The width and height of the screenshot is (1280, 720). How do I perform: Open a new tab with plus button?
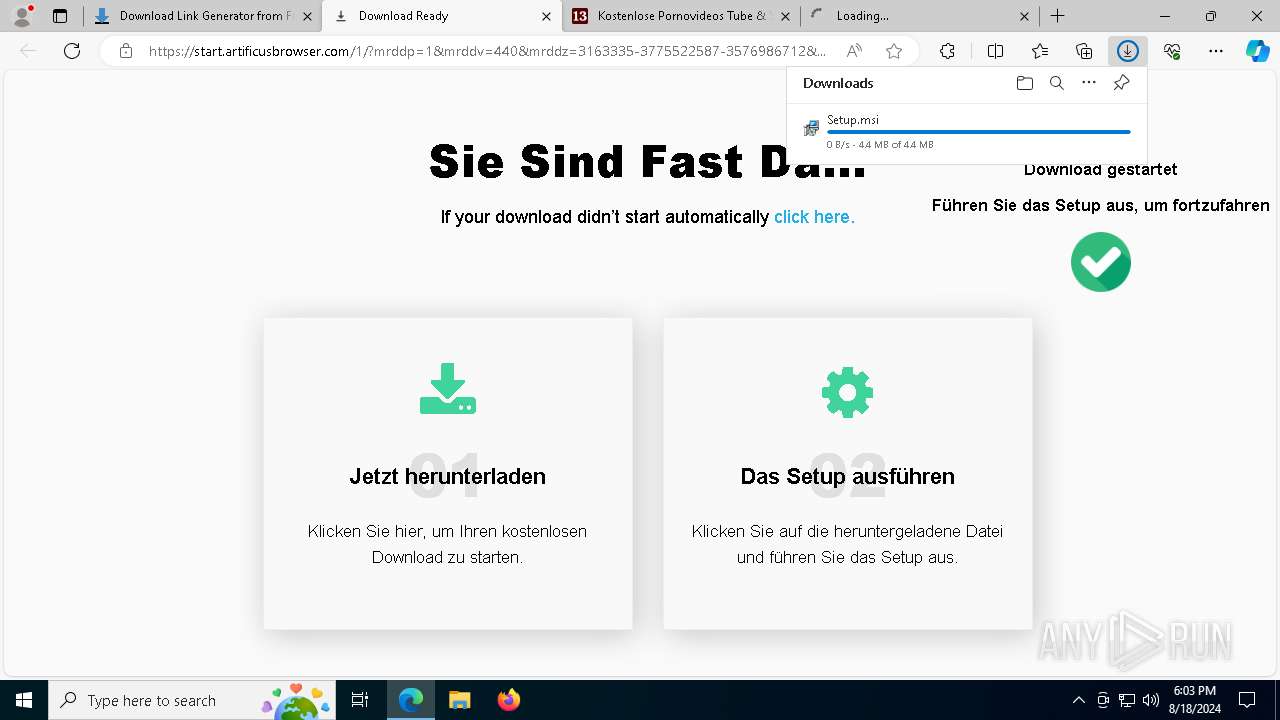click(x=1057, y=16)
